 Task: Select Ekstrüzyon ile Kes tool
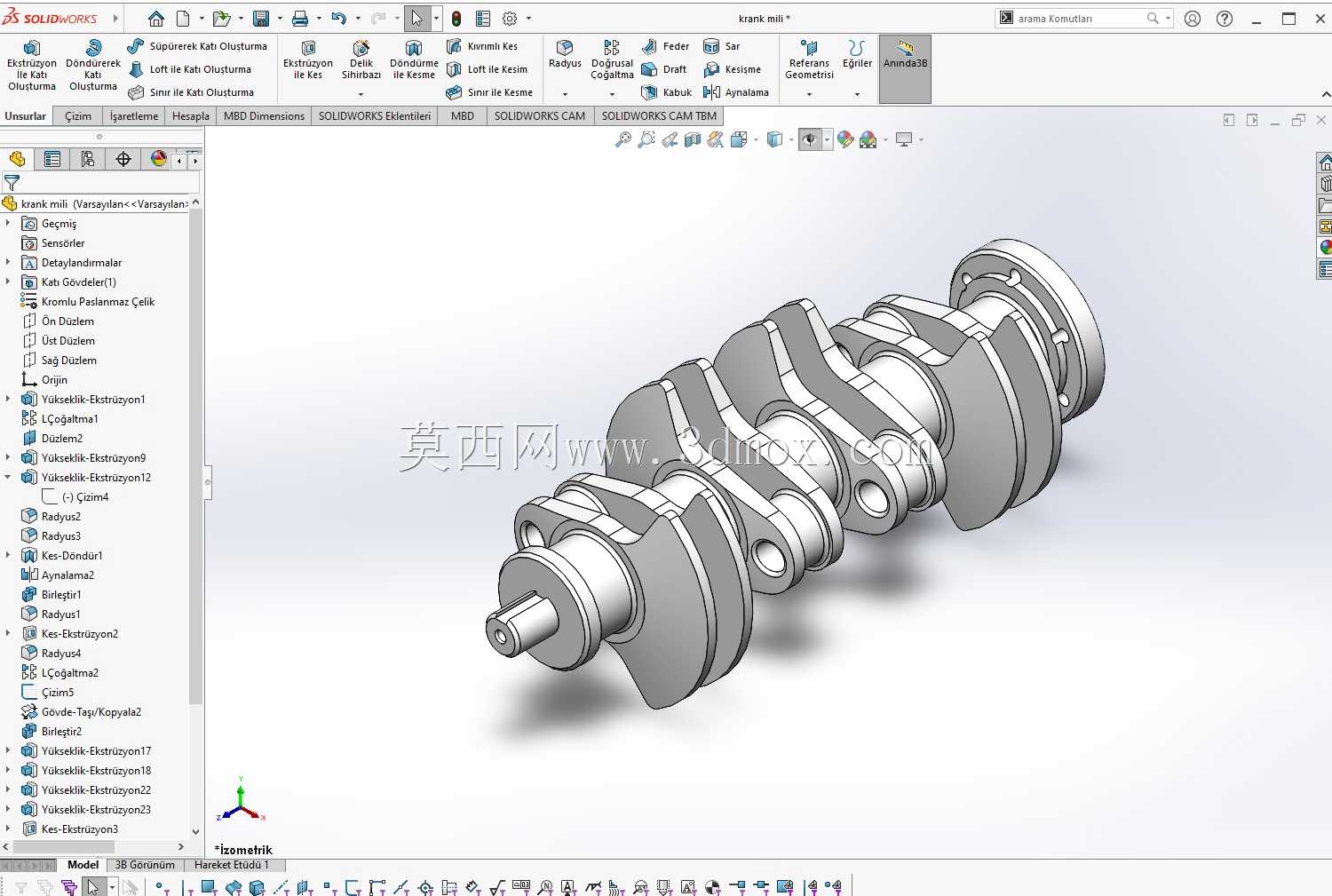[308, 60]
